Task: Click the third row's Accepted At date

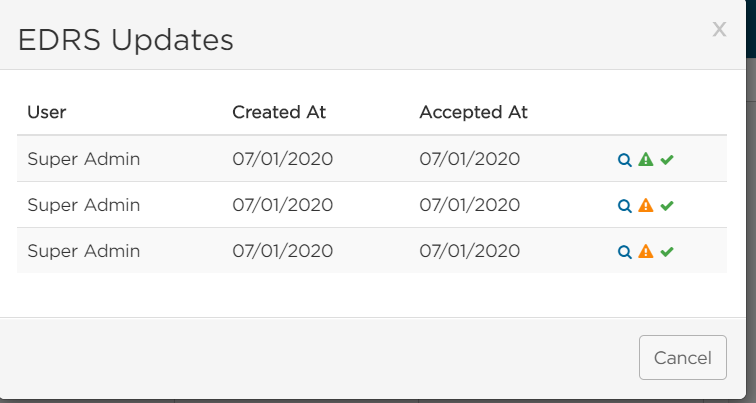Action: [x=470, y=251]
